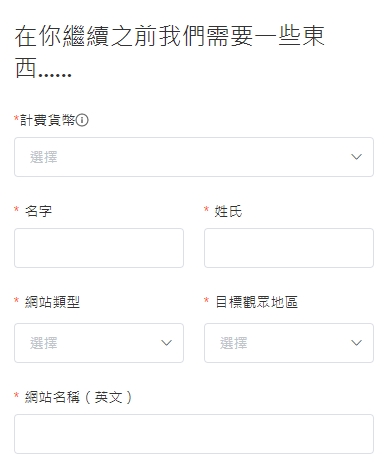The height and width of the screenshot is (462, 386).
Task: Click the 選擇 placeholder under 目標觀眾地區
Action: pyautogui.click(x=234, y=343)
